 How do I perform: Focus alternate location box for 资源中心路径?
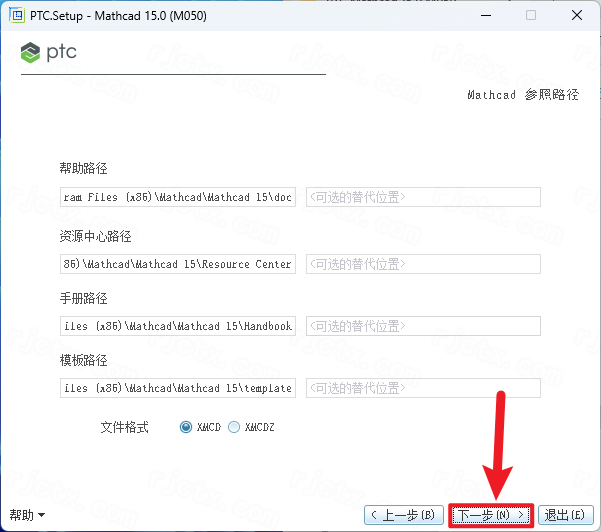[x=422, y=264]
